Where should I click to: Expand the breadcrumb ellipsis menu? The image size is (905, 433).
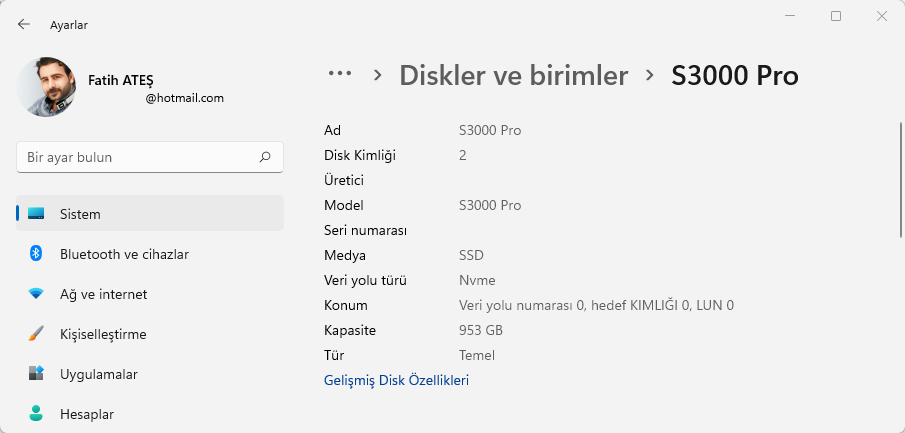point(340,73)
